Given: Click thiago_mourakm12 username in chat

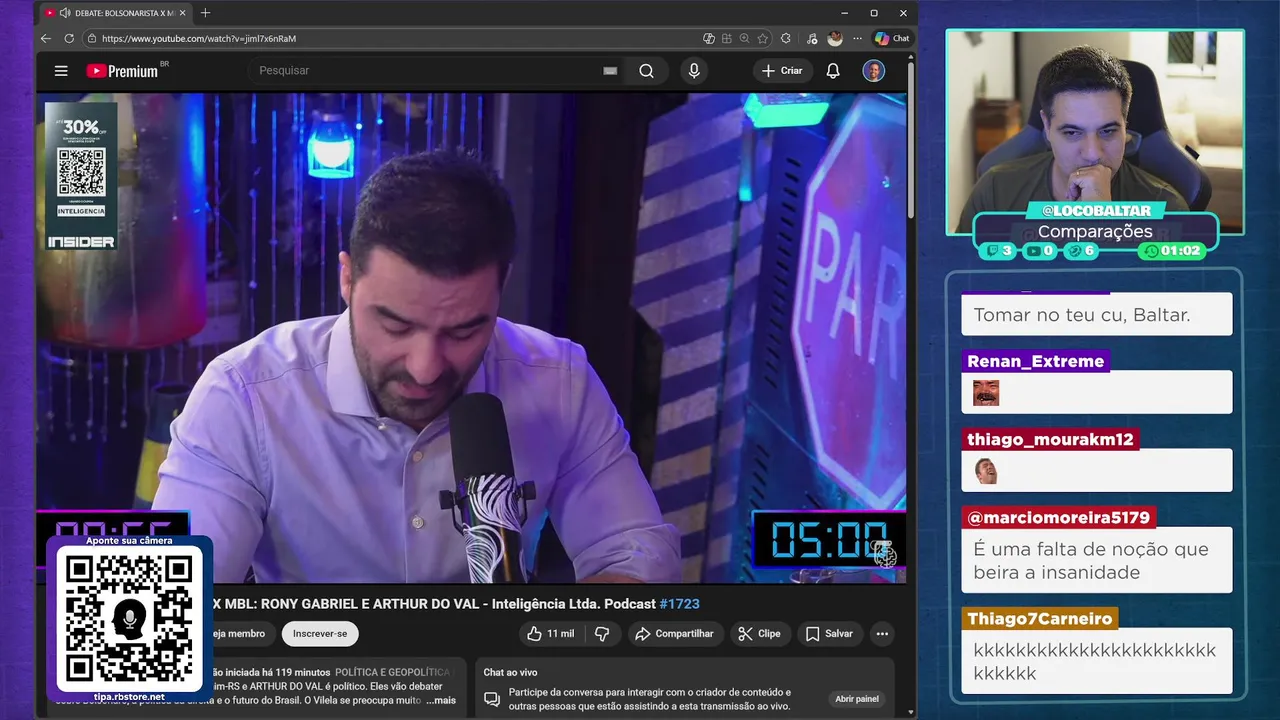Looking at the screenshot, I should pos(1050,439).
